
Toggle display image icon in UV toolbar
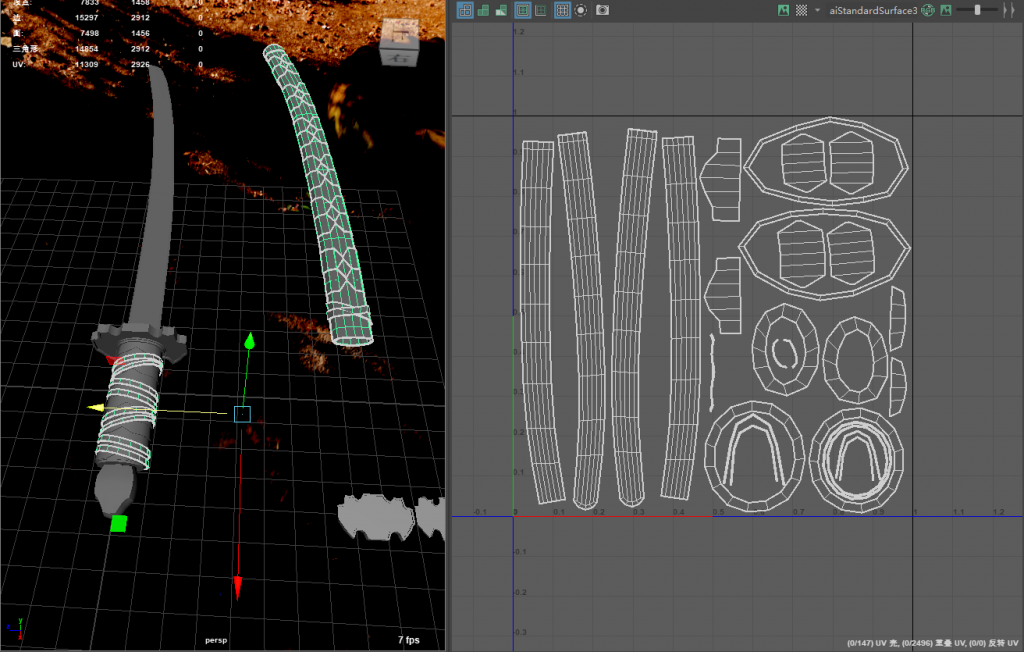click(x=783, y=10)
